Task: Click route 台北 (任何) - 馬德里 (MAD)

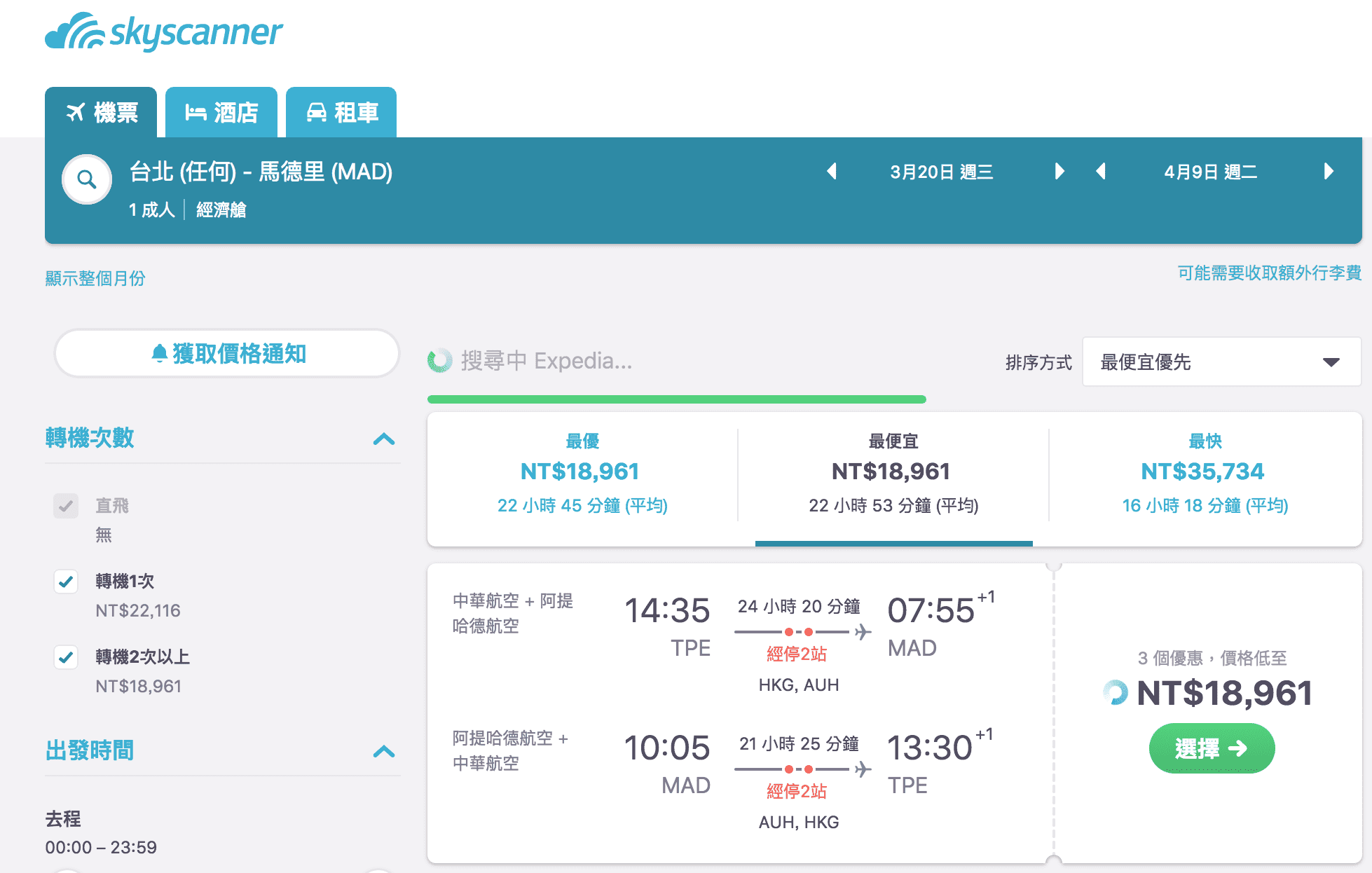Action: [x=261, y=172]
